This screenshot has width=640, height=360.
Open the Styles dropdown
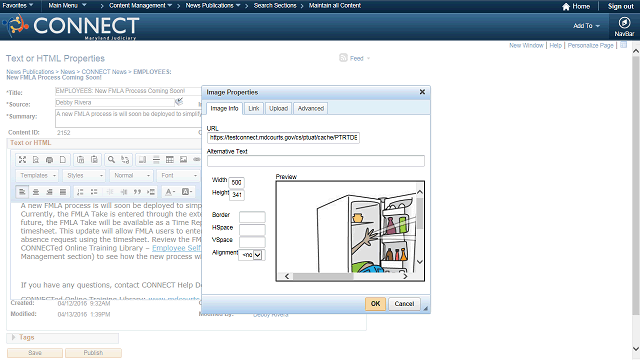tap(84, 176)
